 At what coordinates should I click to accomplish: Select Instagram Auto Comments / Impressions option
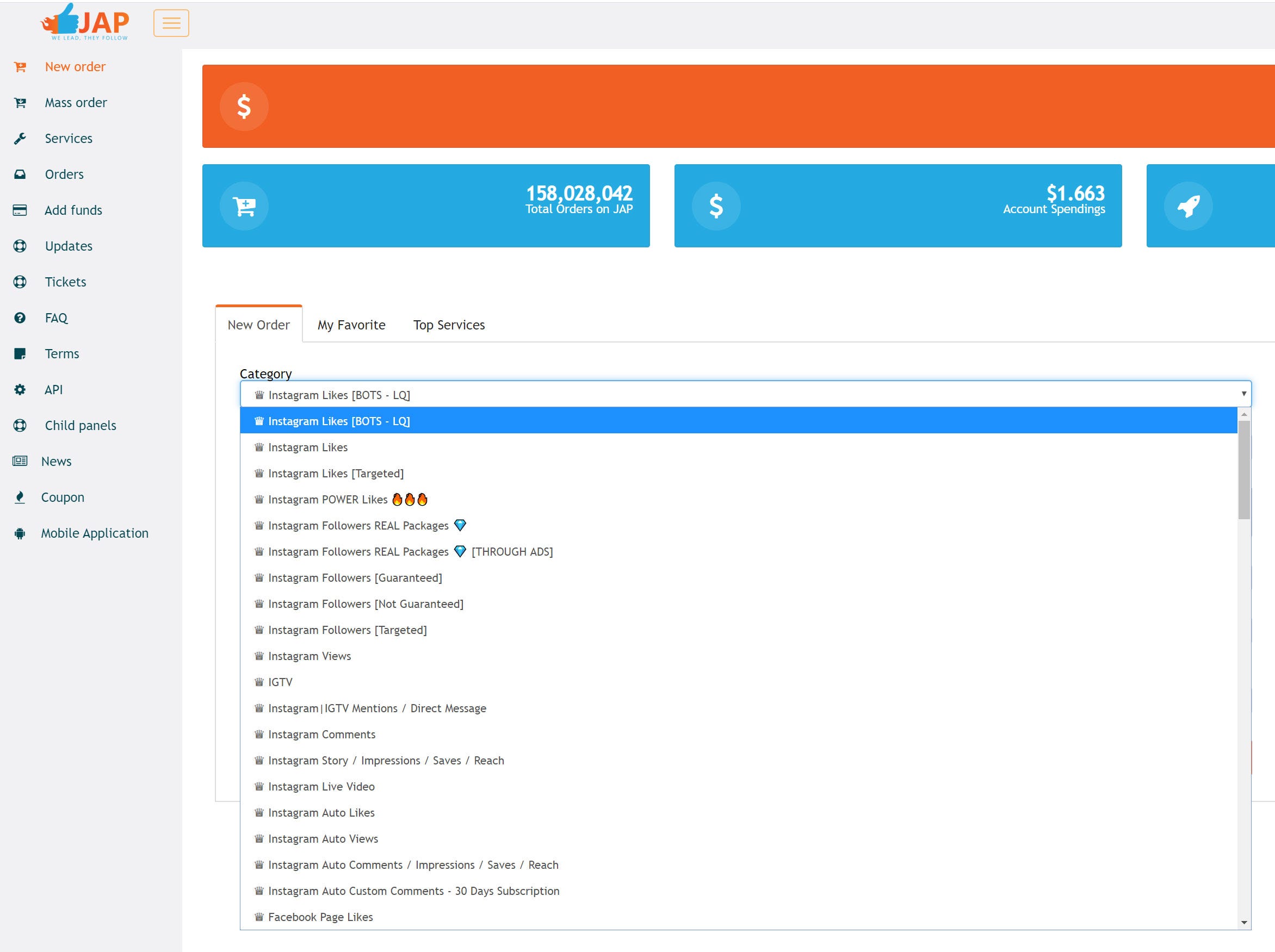click(x=739, y=865)
